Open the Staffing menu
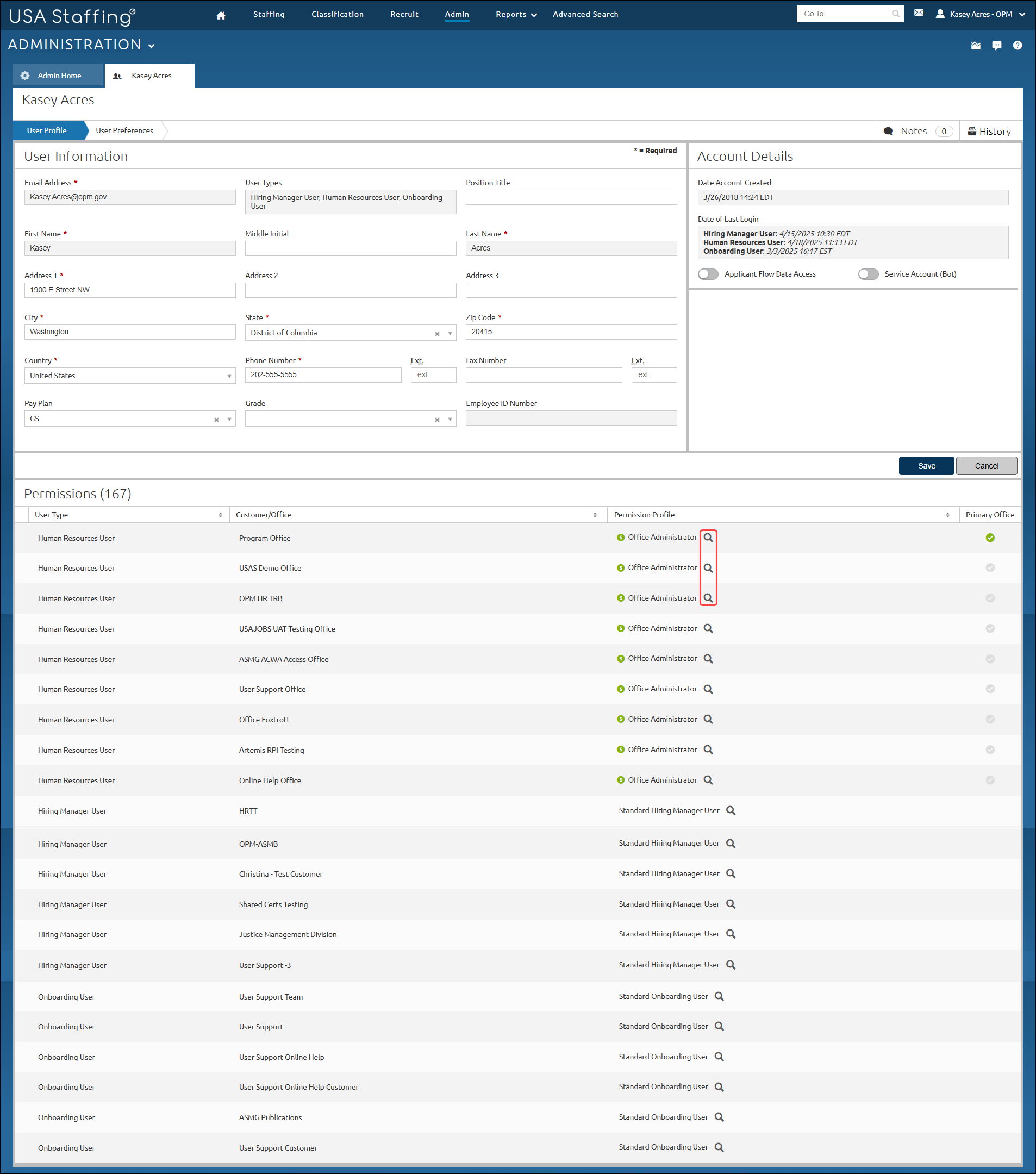 (269, 14)
